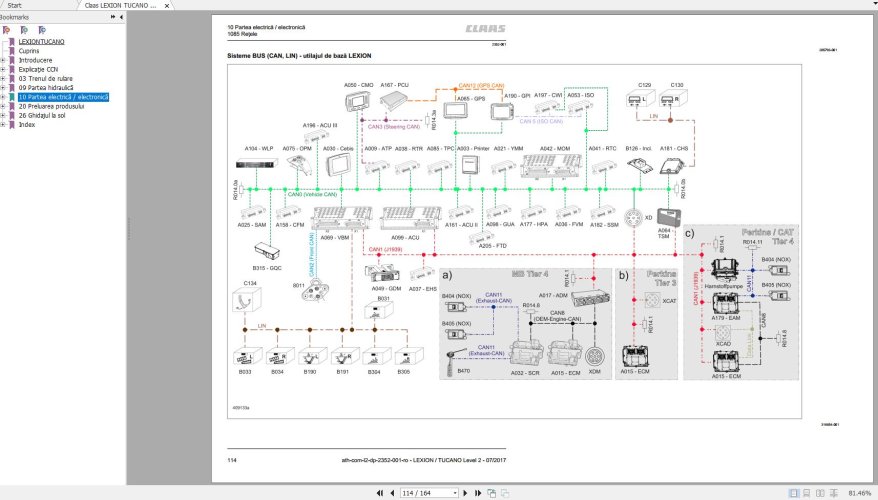
Task: Go to the next page
Action: 465,493
